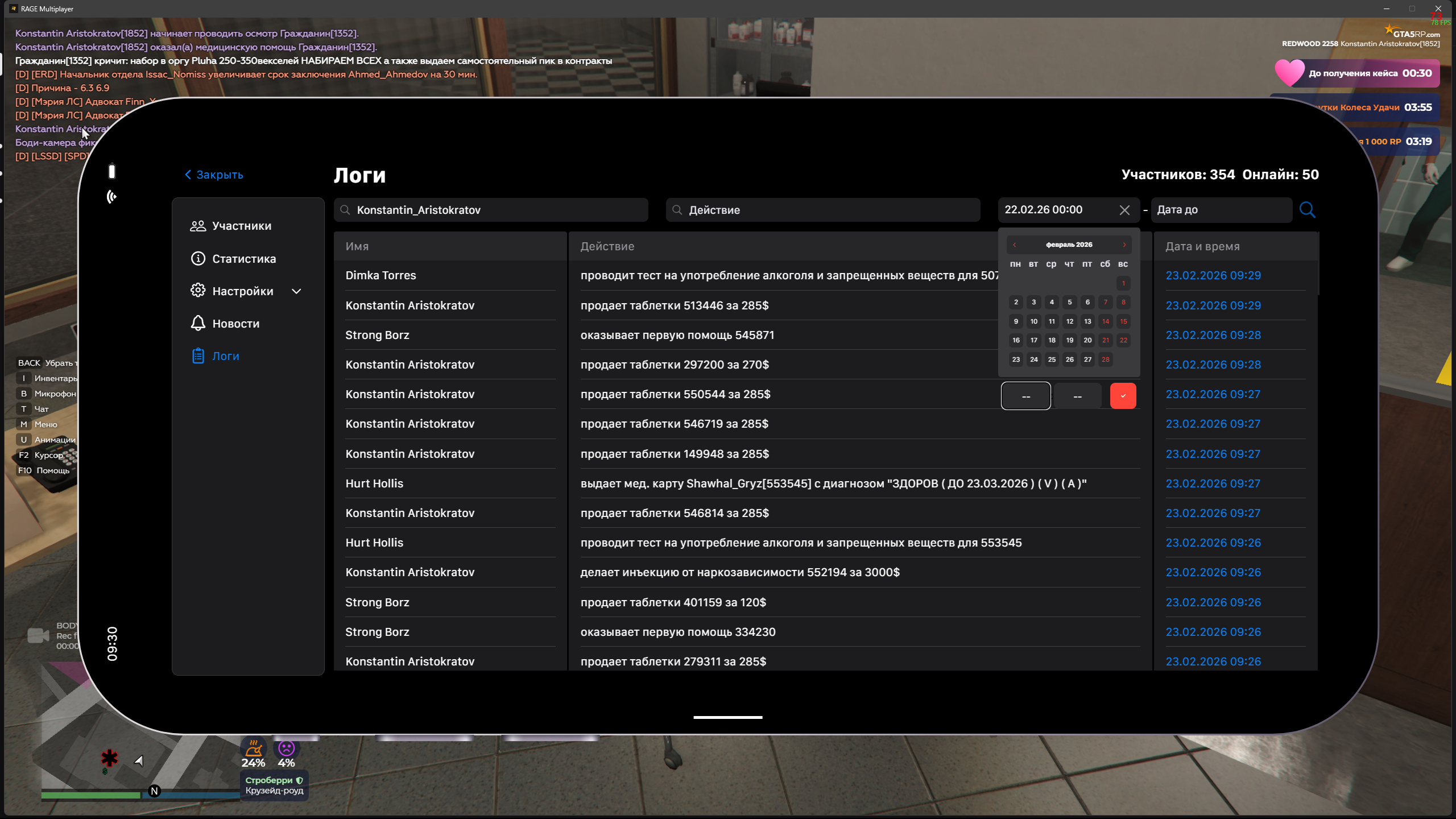Screen dimensions: 1456x819
Task: Open the Статистика menu item
Action: pyautogui.click(x=244, y=259)
